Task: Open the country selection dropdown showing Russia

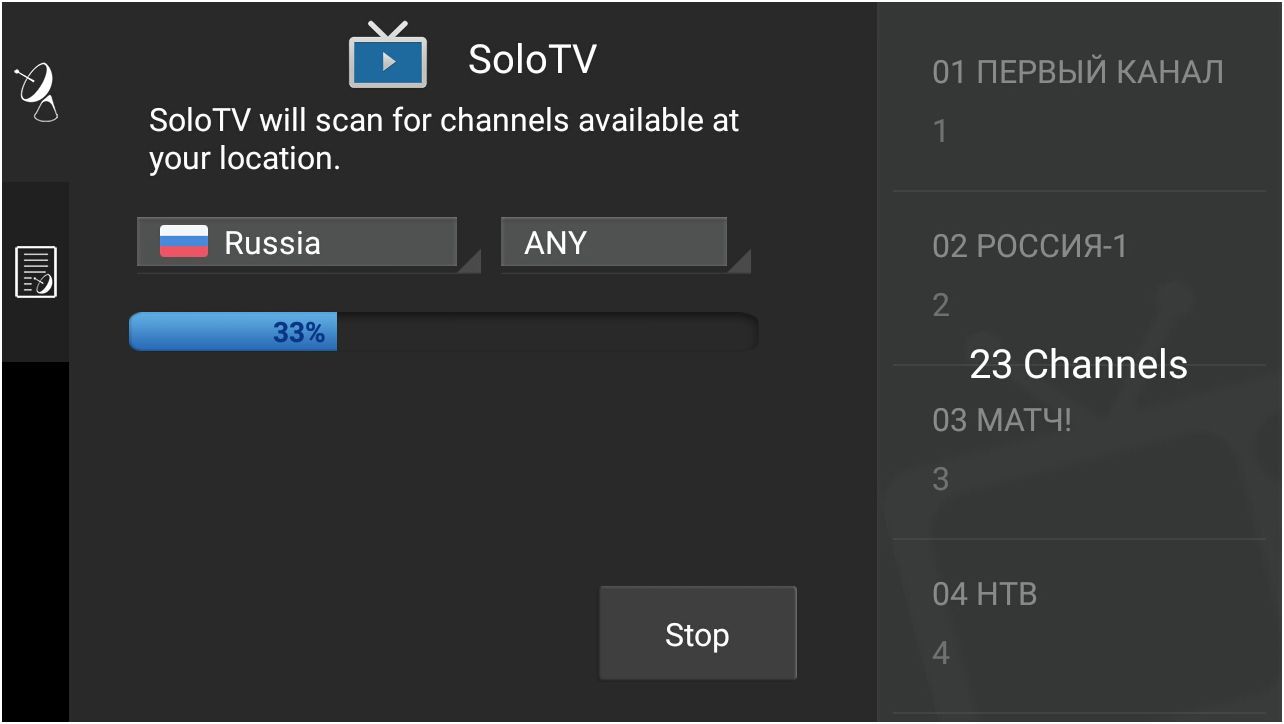Action: pos(296,241)
